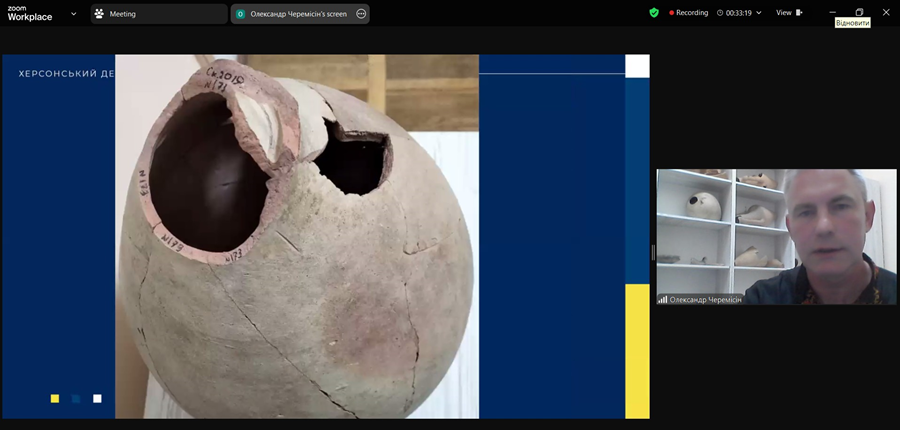900x430 pixels.
Task: Select Олександр Черемісін's video thumbnail
Action: pos(776,237)
